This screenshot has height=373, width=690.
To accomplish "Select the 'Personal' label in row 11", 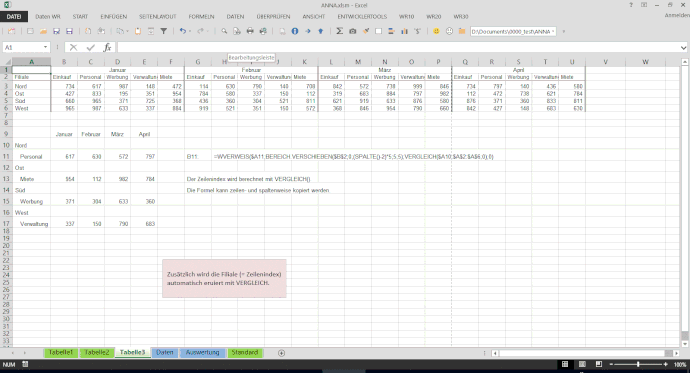I will [x=31, y=157].
